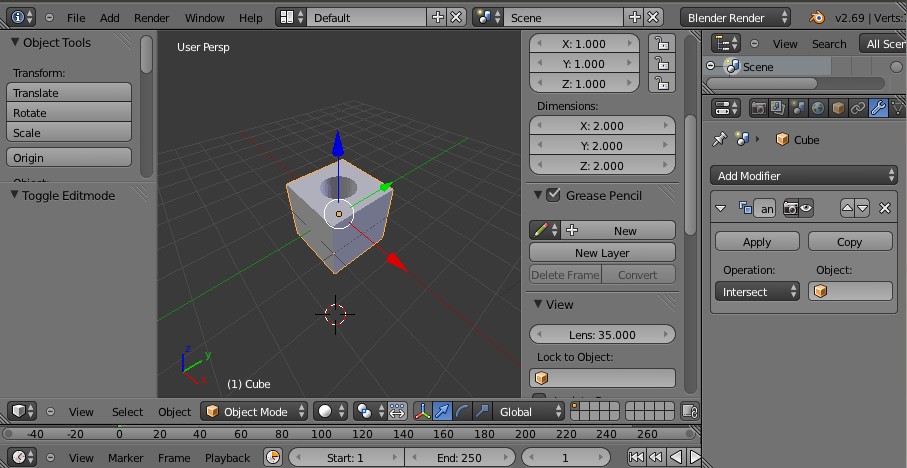Click the Blender logo icon
This screenshot has width=907, height=468.
coord(817,17)
